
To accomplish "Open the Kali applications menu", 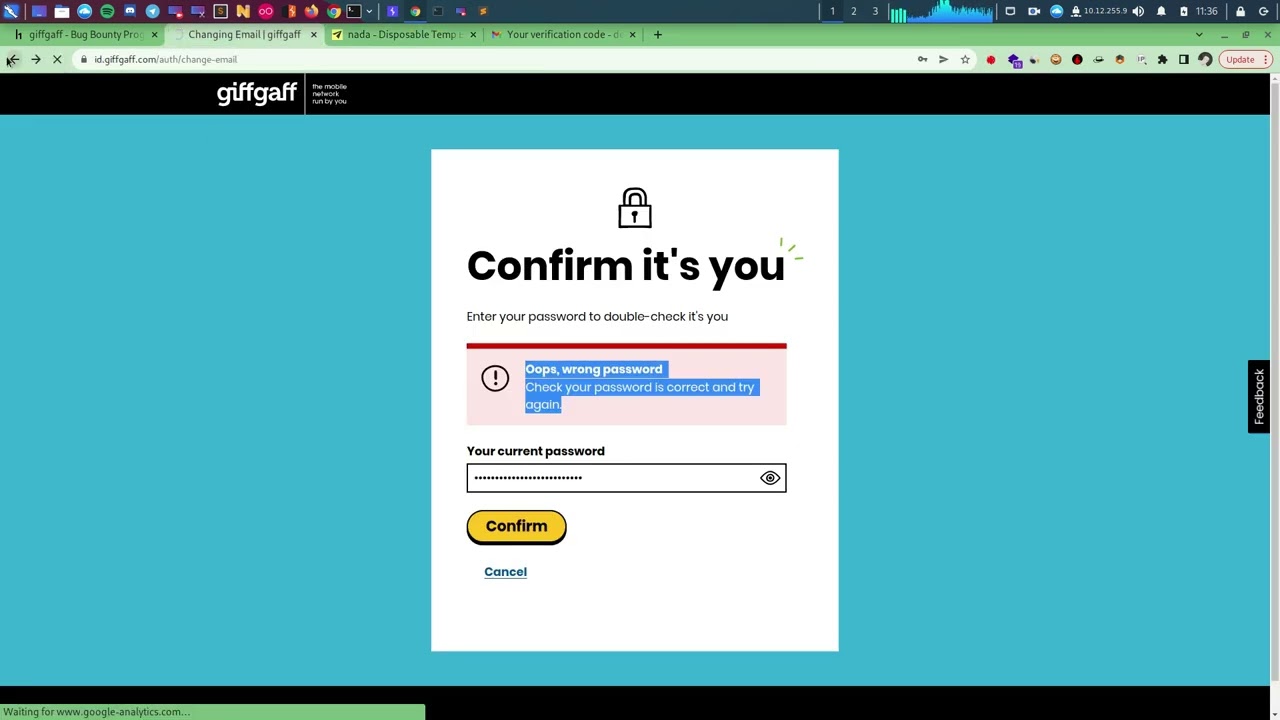I will click(x=11, y=11).
